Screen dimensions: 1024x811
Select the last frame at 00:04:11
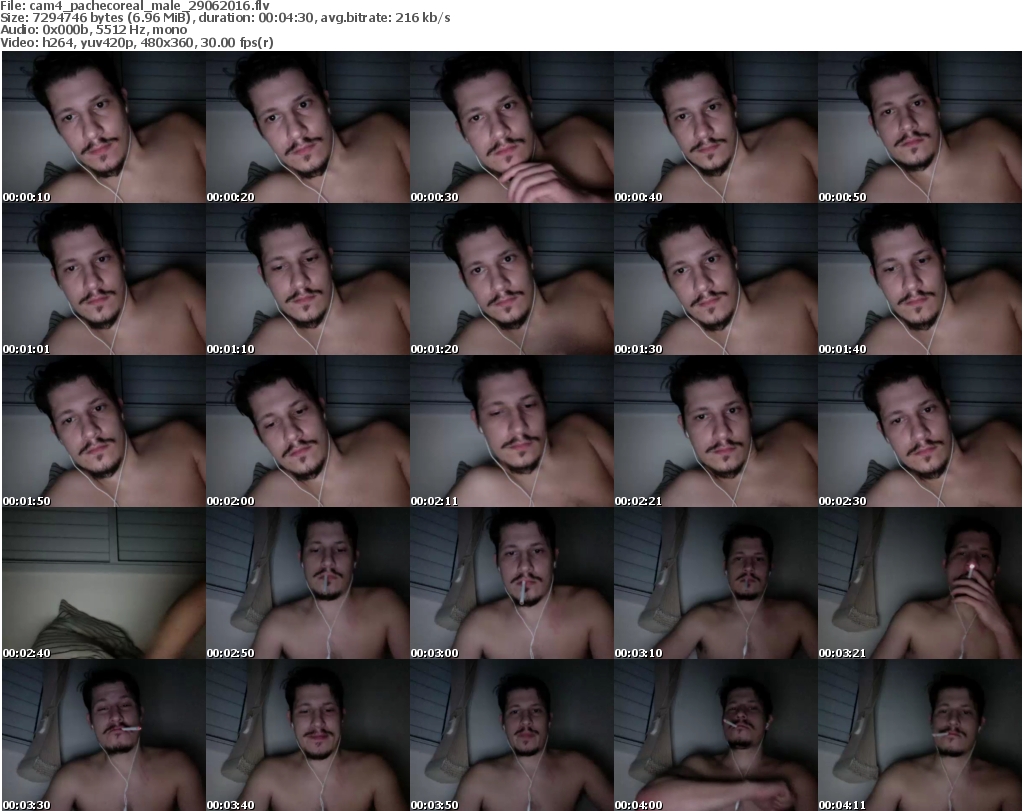(920, 735)
